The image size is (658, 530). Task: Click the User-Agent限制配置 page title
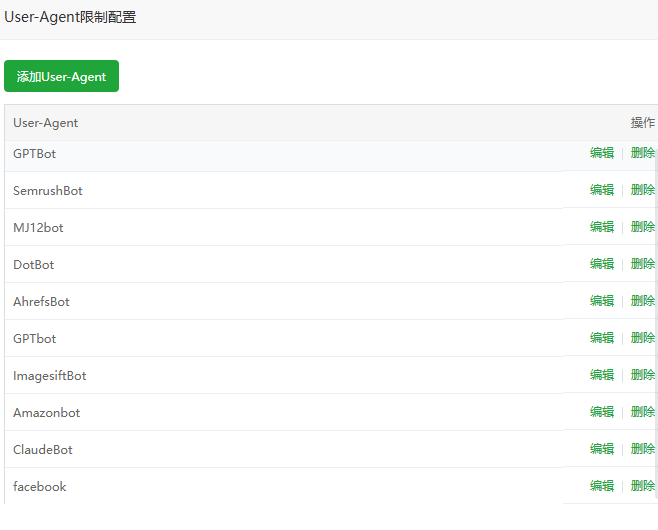[70, 17]
